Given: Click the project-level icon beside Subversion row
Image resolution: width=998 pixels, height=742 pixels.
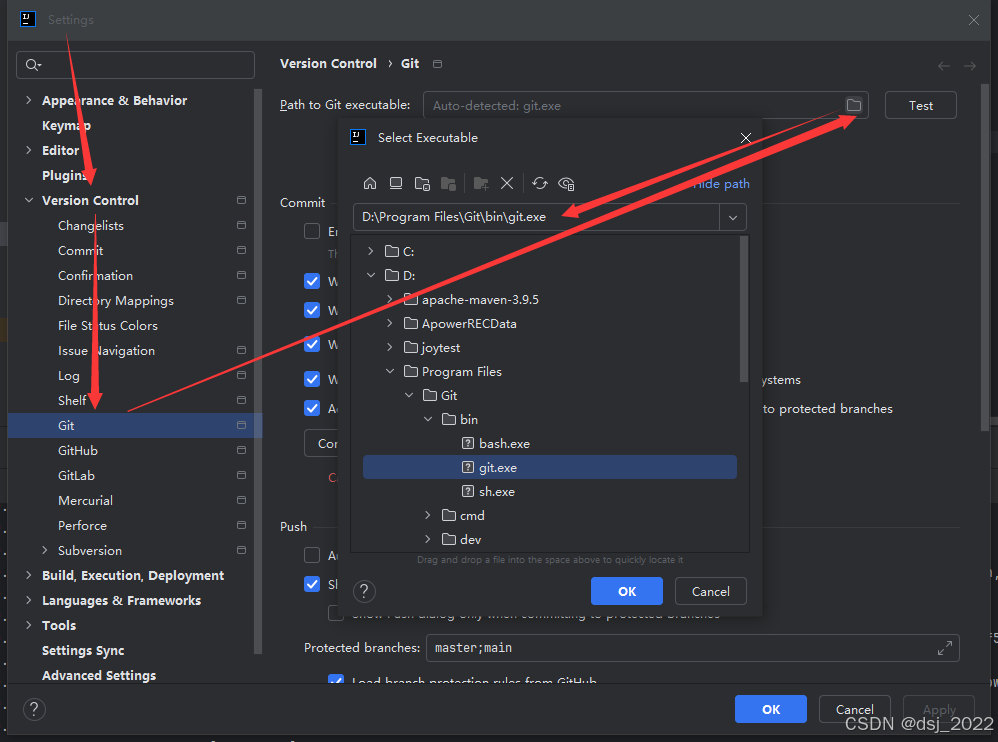Looking at the screenshot, I should point(241,550).
